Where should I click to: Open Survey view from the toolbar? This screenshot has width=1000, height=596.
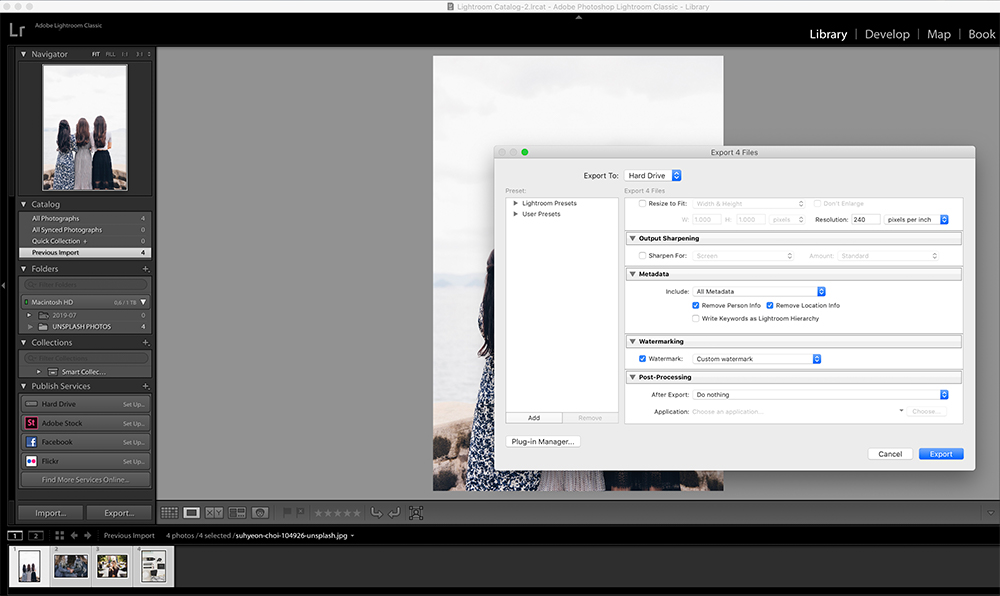(x=237, y=512)
